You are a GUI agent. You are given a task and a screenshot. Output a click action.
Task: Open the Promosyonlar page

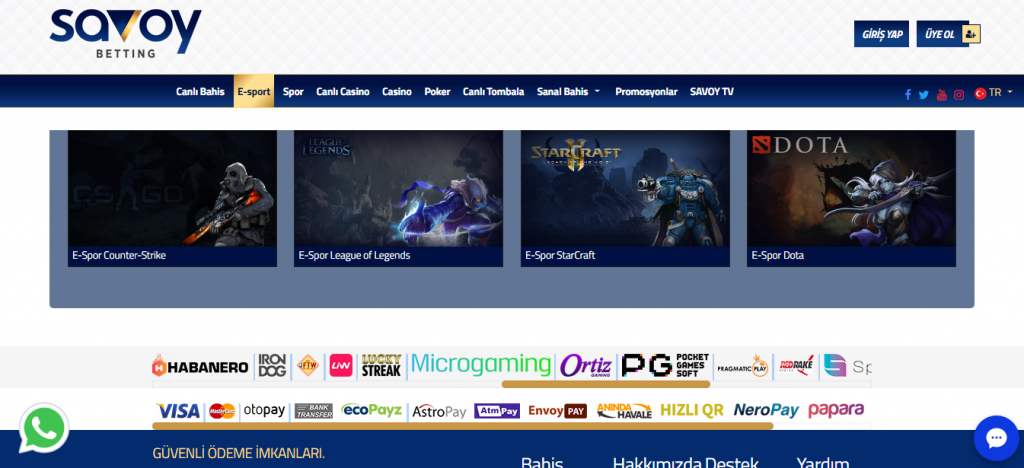[x=646, y=91]
